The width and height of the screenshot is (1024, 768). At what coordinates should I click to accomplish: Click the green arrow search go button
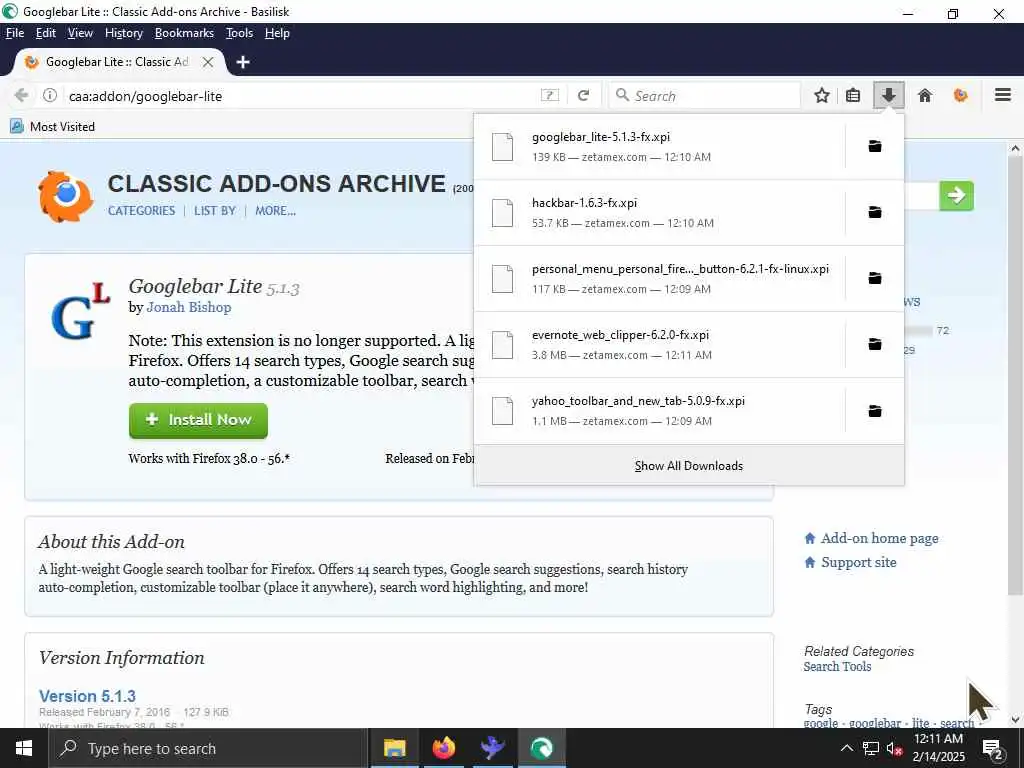point(956,195)
